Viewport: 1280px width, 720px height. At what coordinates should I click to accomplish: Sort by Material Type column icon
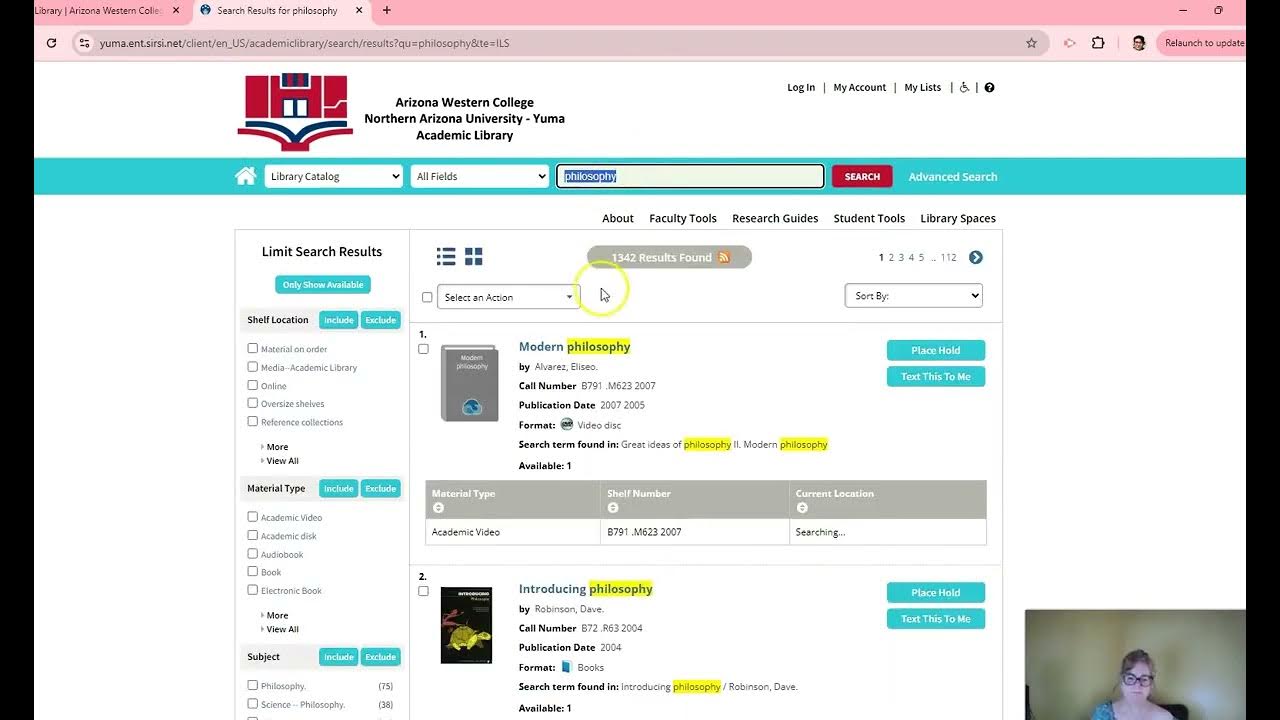[x=438, y=508]
